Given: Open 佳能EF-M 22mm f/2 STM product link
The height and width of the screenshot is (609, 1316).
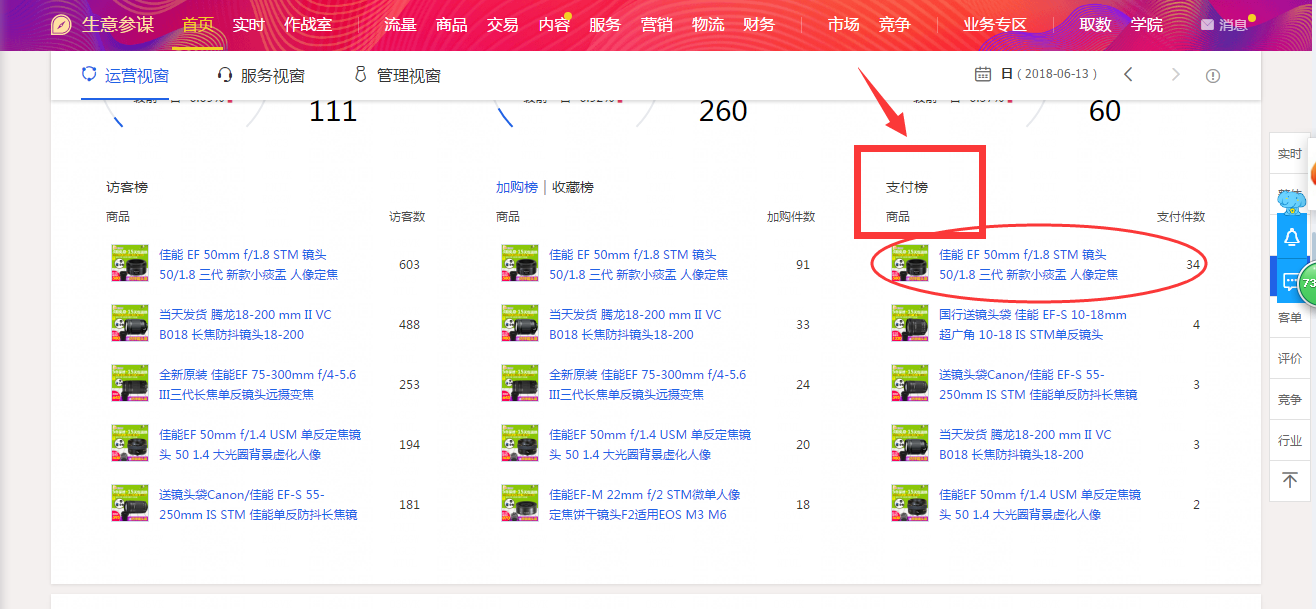Looking at the screenshot, I should click(645, 504).
